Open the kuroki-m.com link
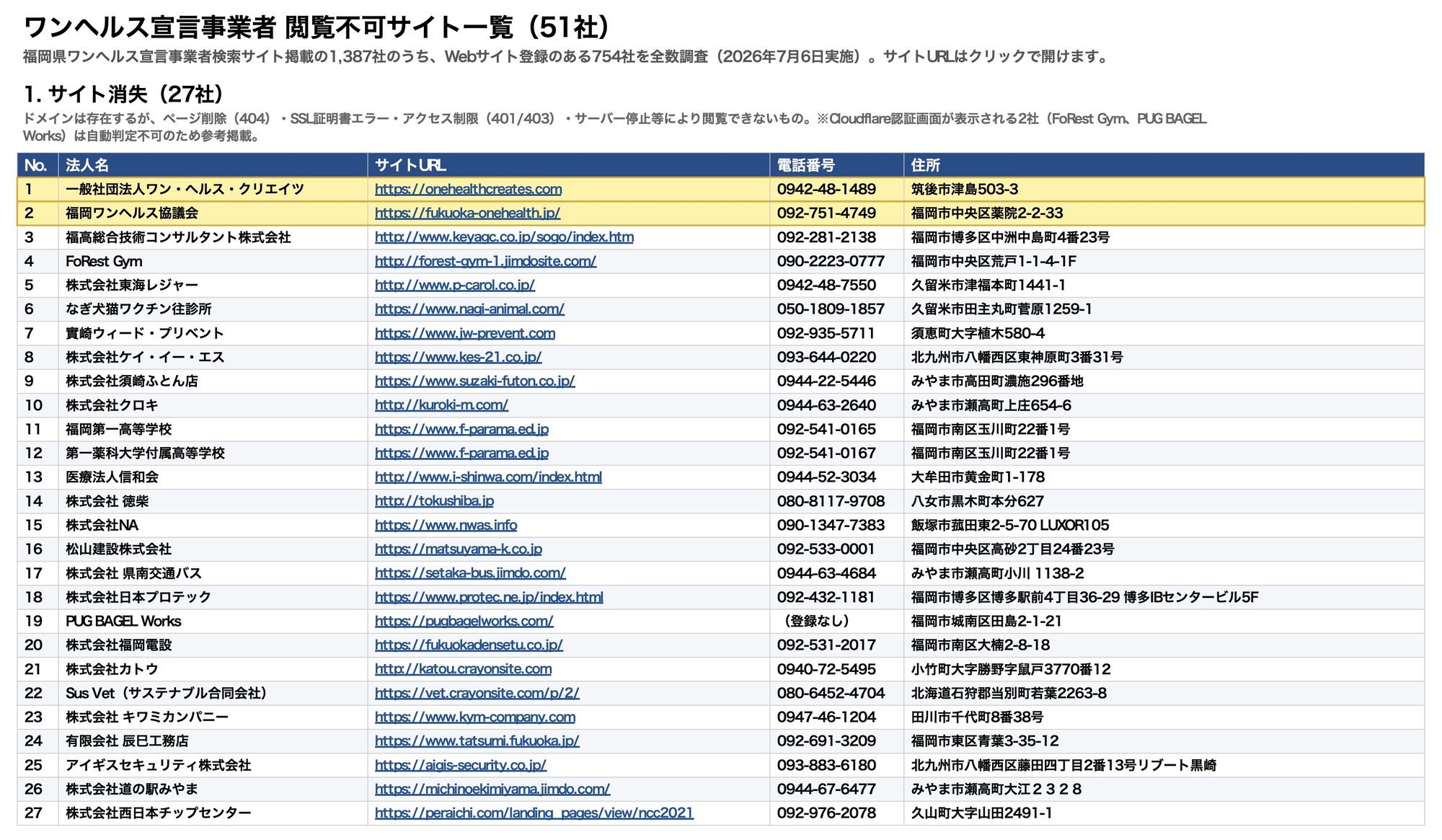Image resolution: width=1442 pixels, height=840 pixels. tap(441, 406)
